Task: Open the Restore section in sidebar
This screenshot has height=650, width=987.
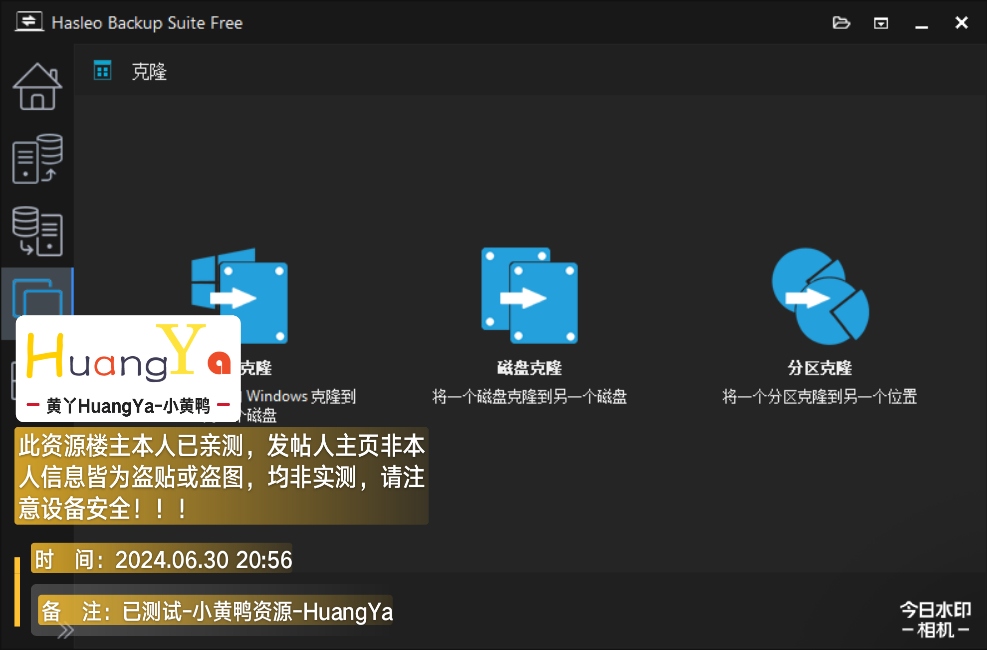Action: click(x=37, y=231)
